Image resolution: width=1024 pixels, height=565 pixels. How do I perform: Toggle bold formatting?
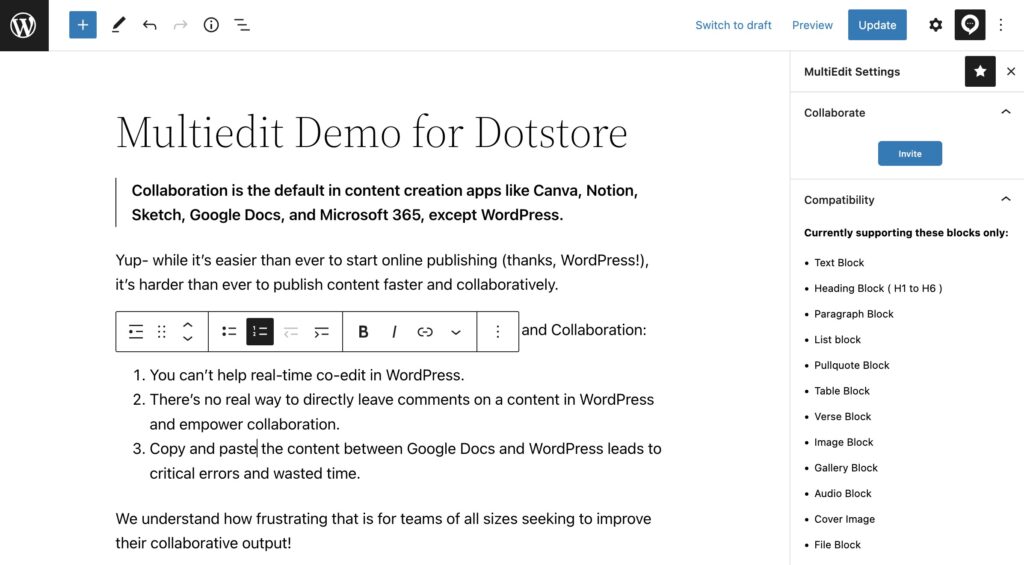(x=363, y=332)
